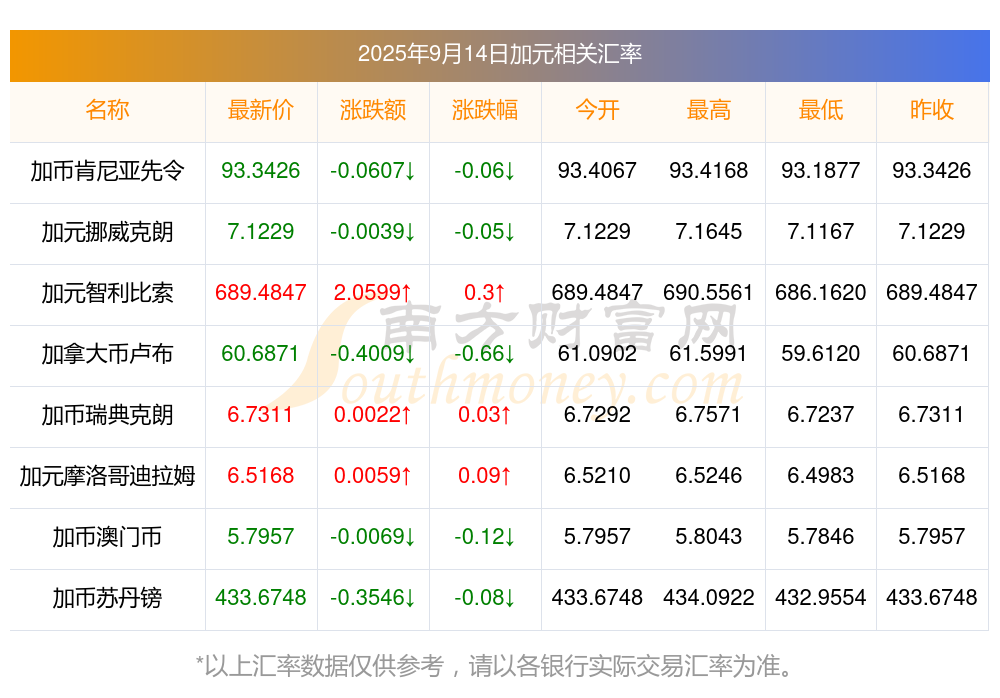Click change amount -0.3546↓

[373, 598]
